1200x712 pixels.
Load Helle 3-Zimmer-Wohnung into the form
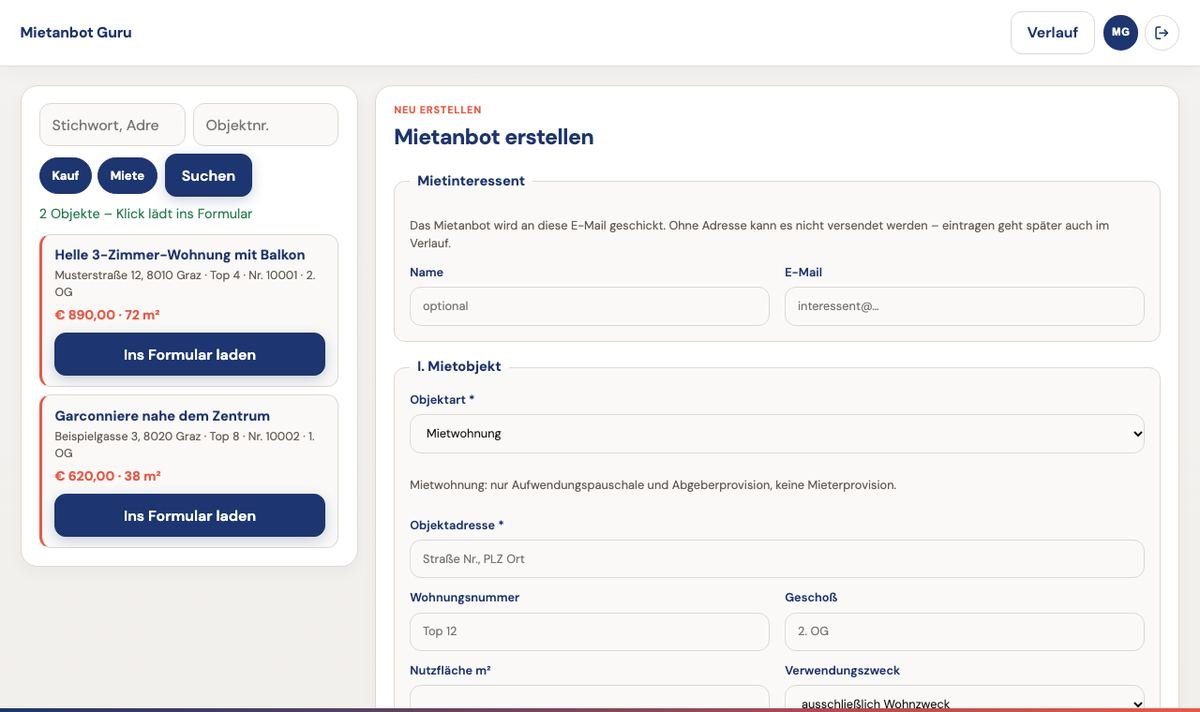point(189,354)
